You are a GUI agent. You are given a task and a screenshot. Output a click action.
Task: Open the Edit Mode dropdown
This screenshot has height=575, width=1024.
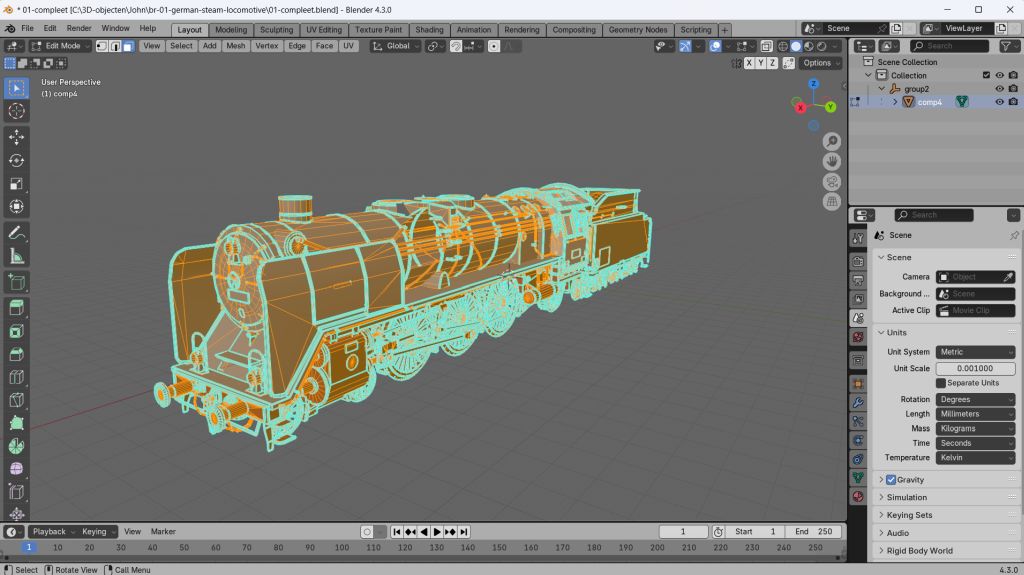click(61, 46)
